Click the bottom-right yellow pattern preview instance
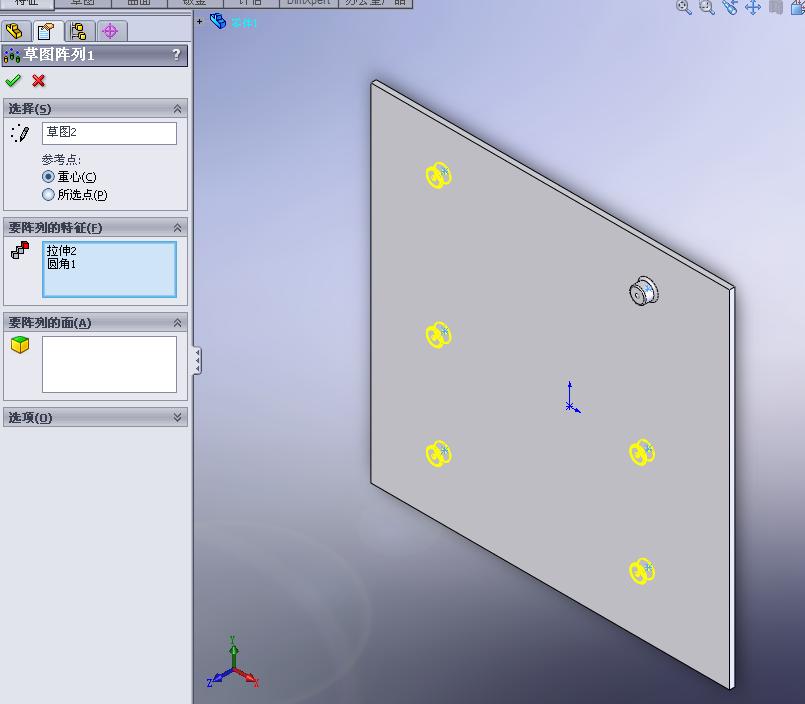Screen dimensions: 805x704 [642, 571]
